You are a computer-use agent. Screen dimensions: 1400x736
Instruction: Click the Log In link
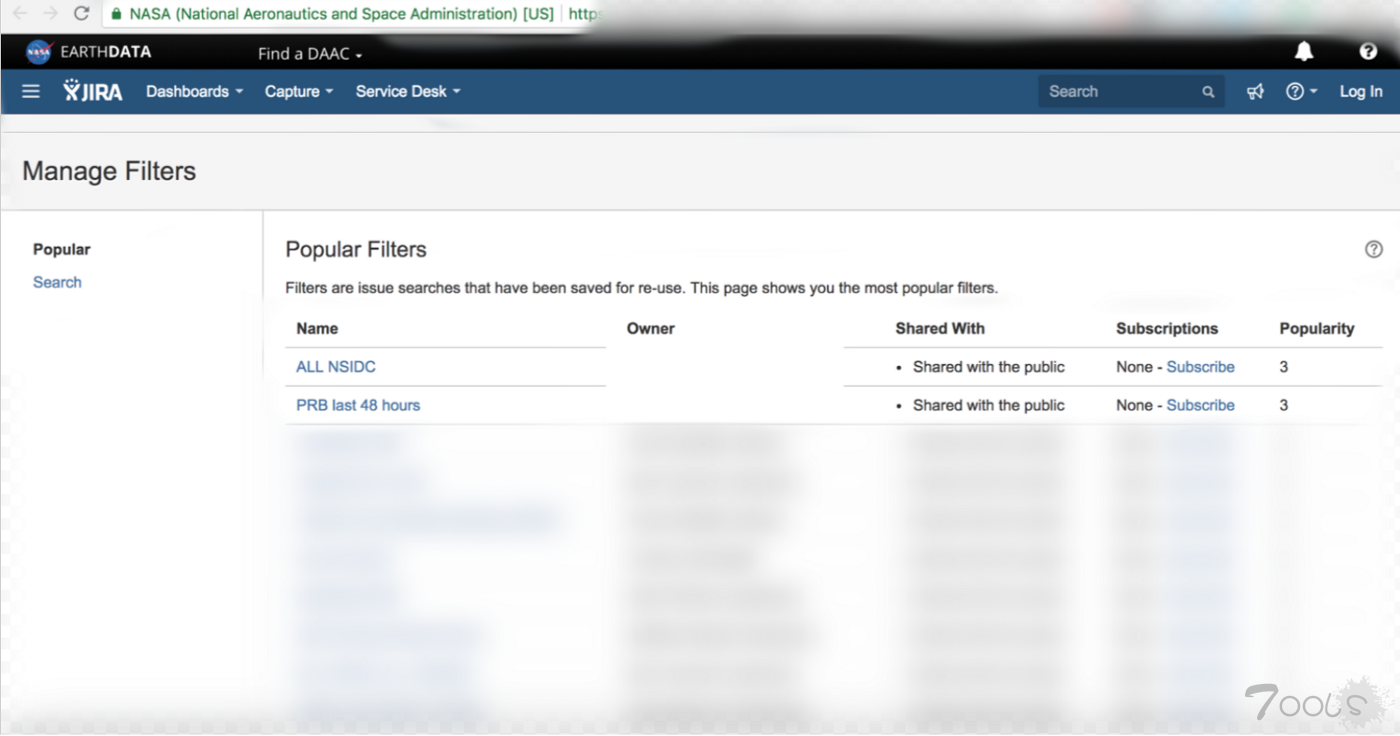click(x=1361, y=91)
